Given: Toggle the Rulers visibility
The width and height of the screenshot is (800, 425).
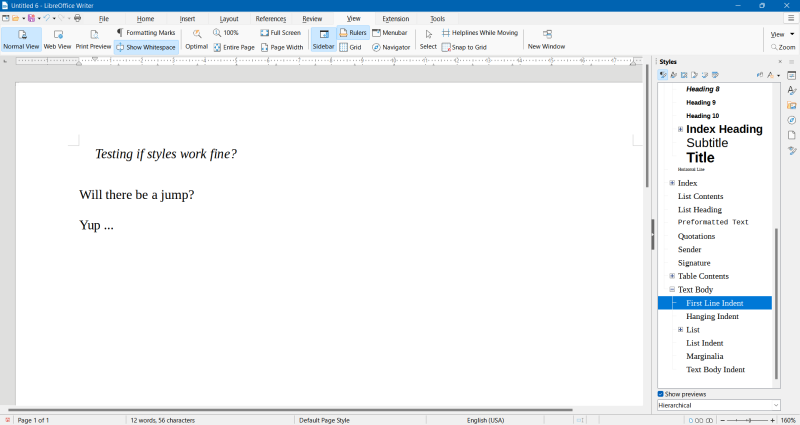Looking at the screenshot, I should [x=352, y=33].
